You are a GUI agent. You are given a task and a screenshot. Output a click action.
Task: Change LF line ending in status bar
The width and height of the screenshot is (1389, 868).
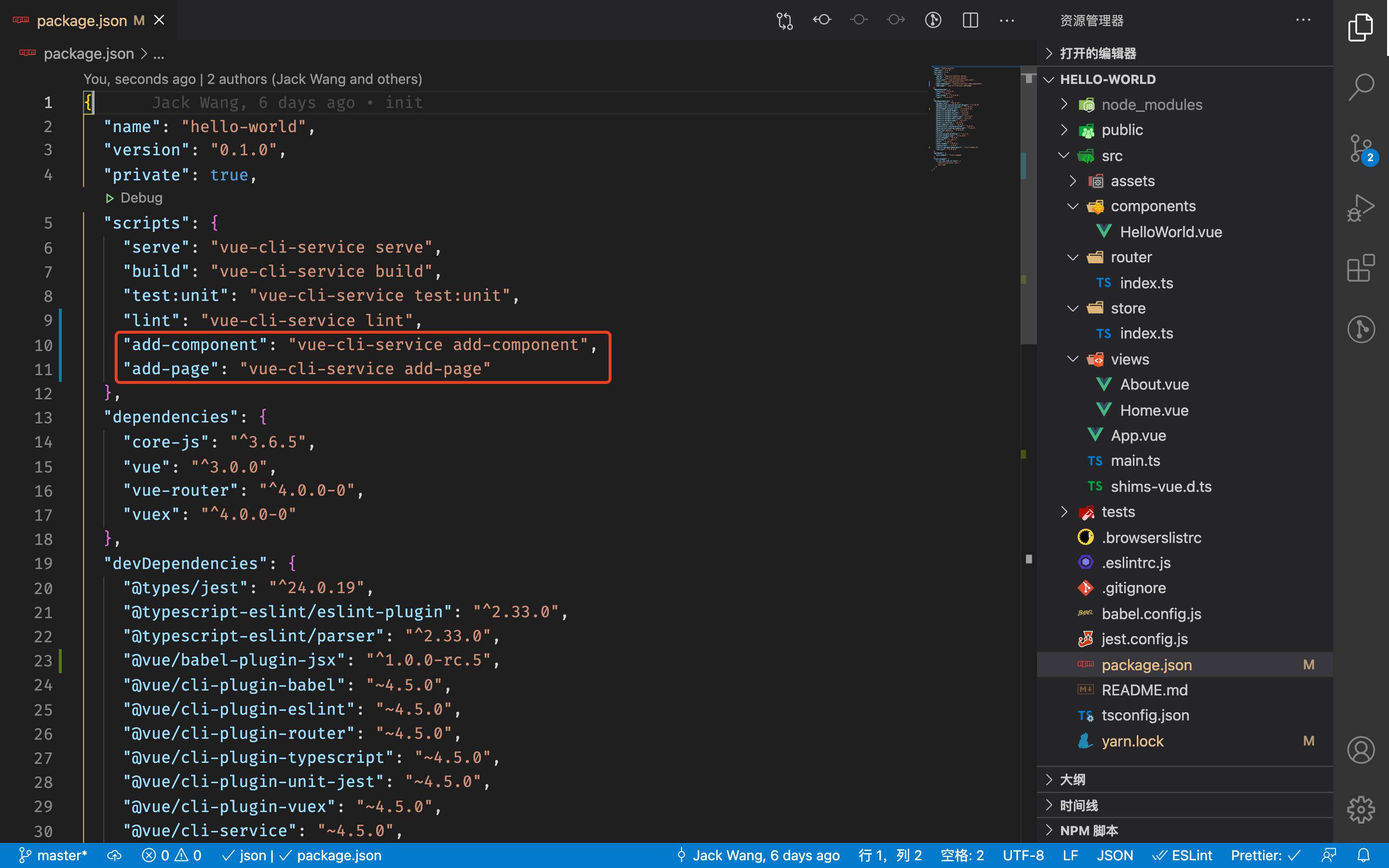coord(1070,855)
